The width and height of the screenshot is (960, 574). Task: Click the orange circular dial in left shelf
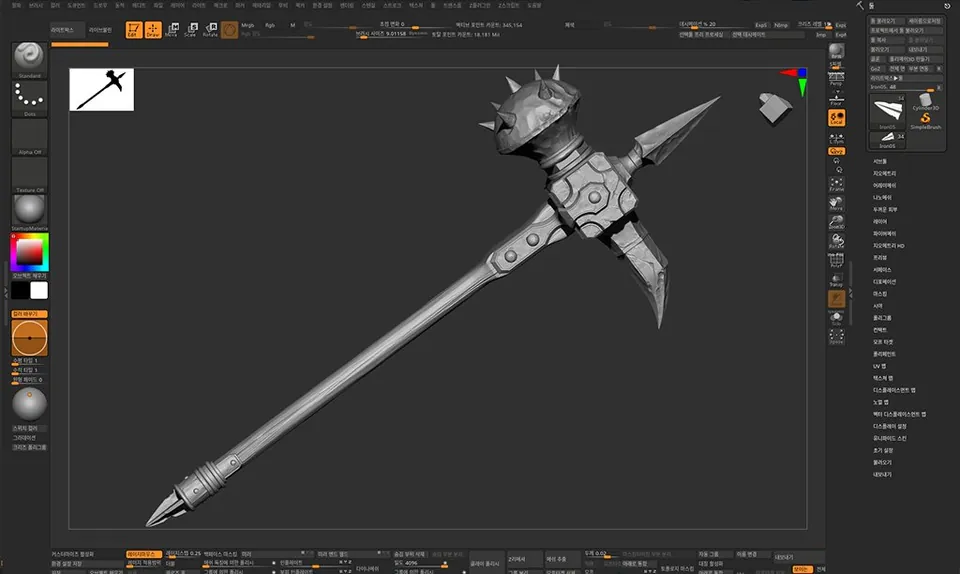click(29, 337)
